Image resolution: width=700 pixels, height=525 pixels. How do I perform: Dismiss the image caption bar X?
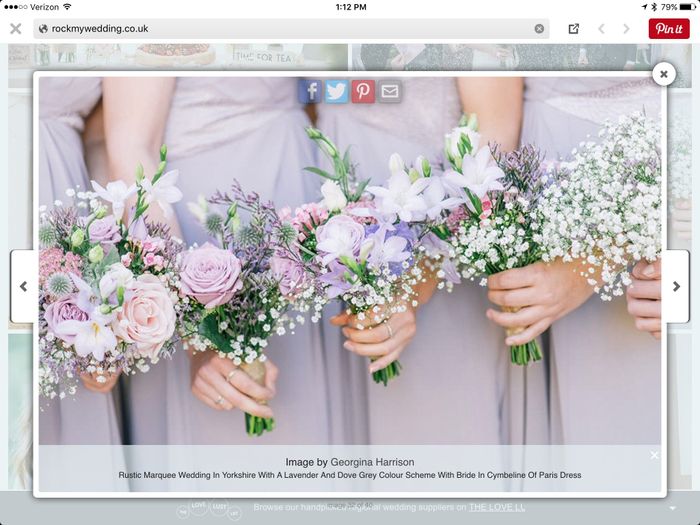click(654, 455)
